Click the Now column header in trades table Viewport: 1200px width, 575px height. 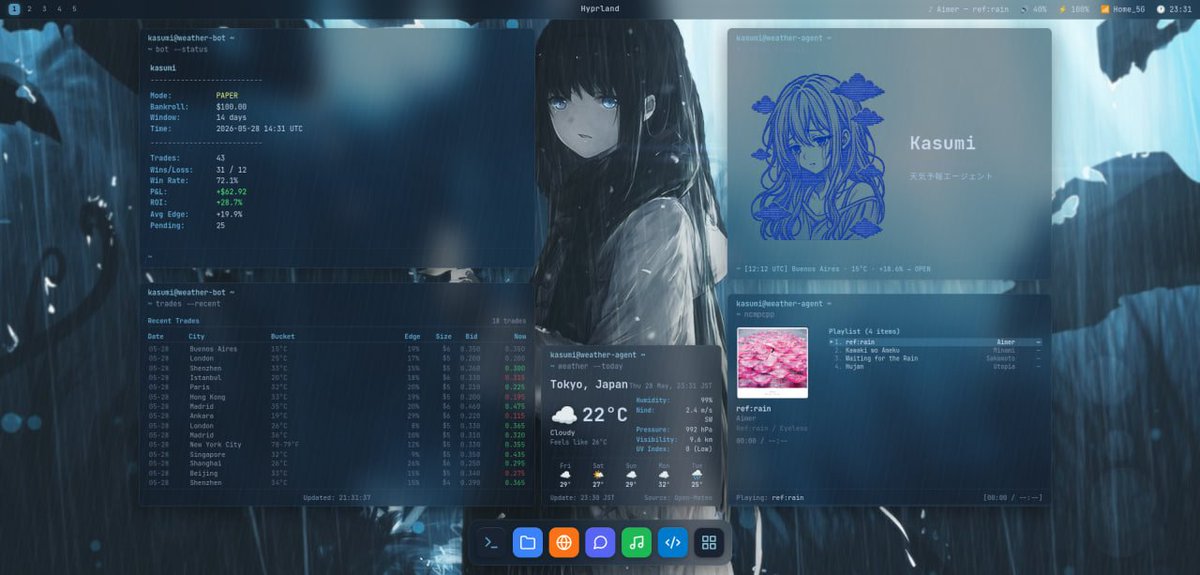tap(519, 336)
